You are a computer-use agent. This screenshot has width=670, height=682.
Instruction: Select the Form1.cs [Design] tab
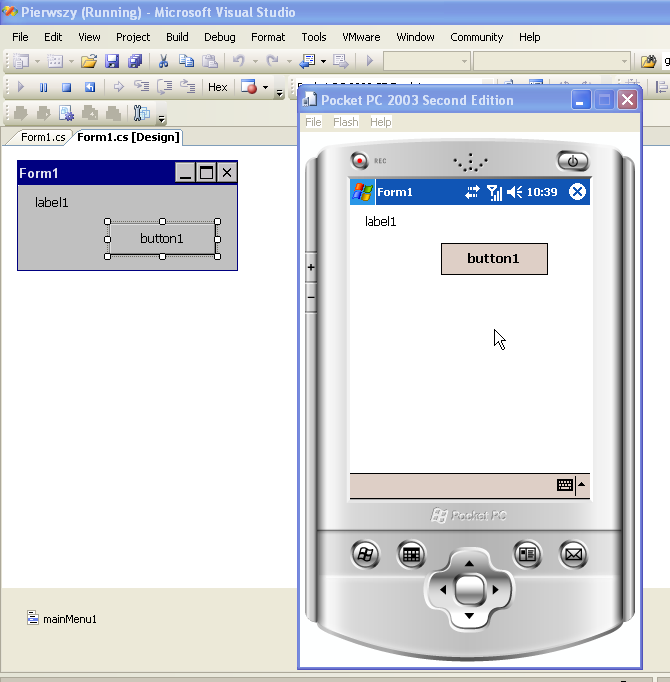[x=128, y=137]
